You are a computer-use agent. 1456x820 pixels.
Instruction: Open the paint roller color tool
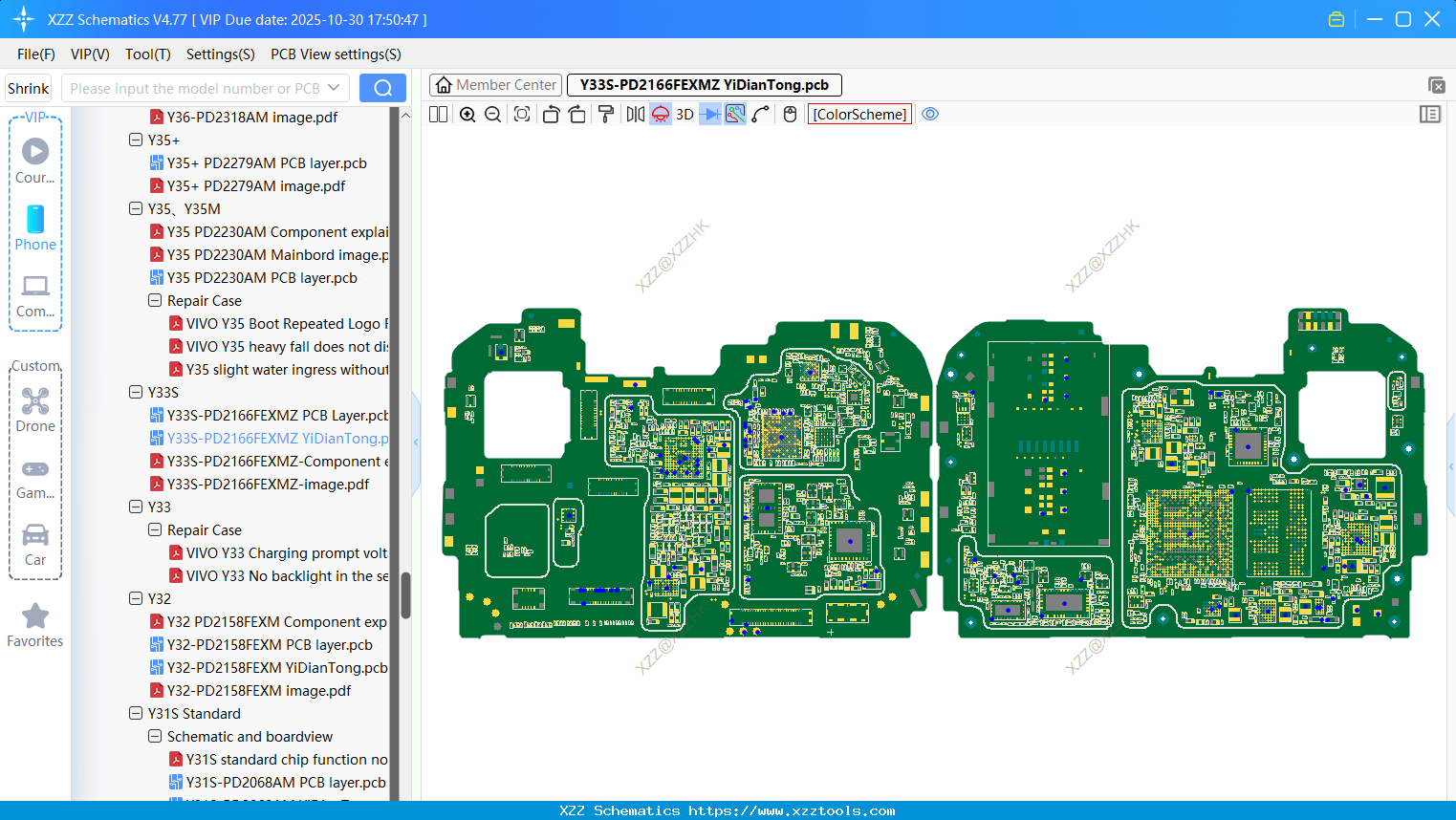(606, 114)
